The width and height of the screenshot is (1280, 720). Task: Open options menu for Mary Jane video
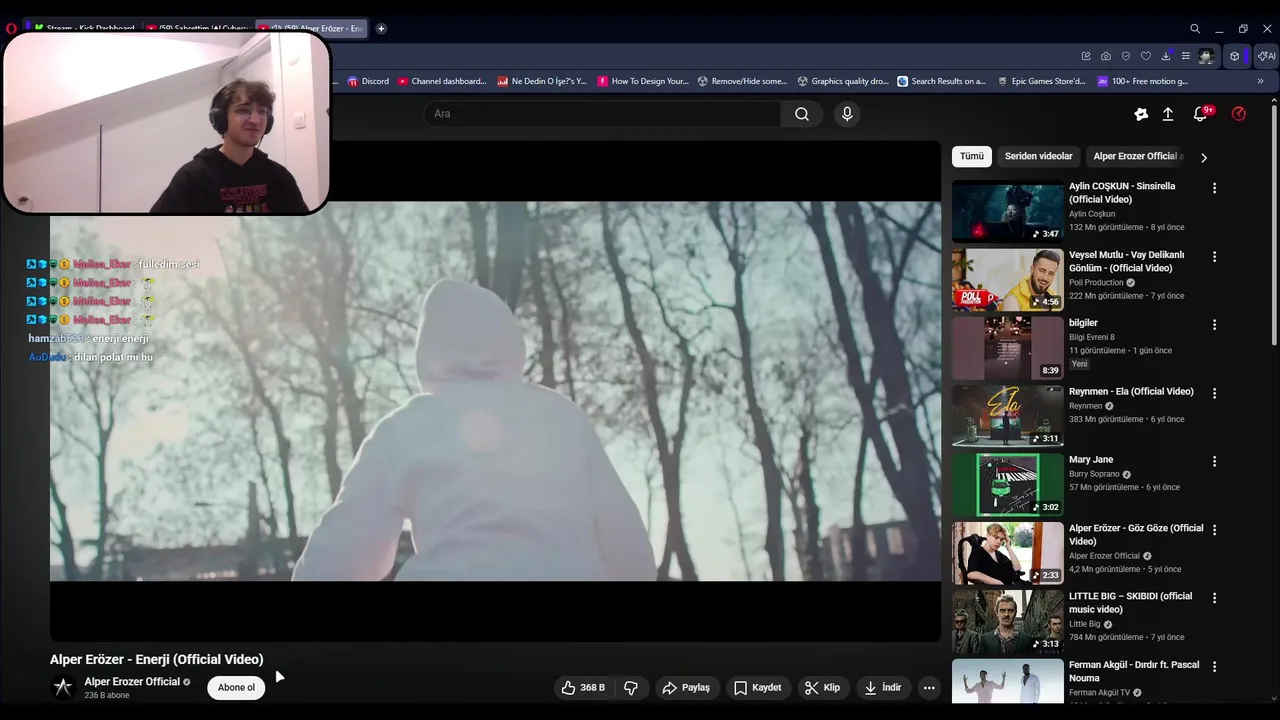click(1214, 462)
